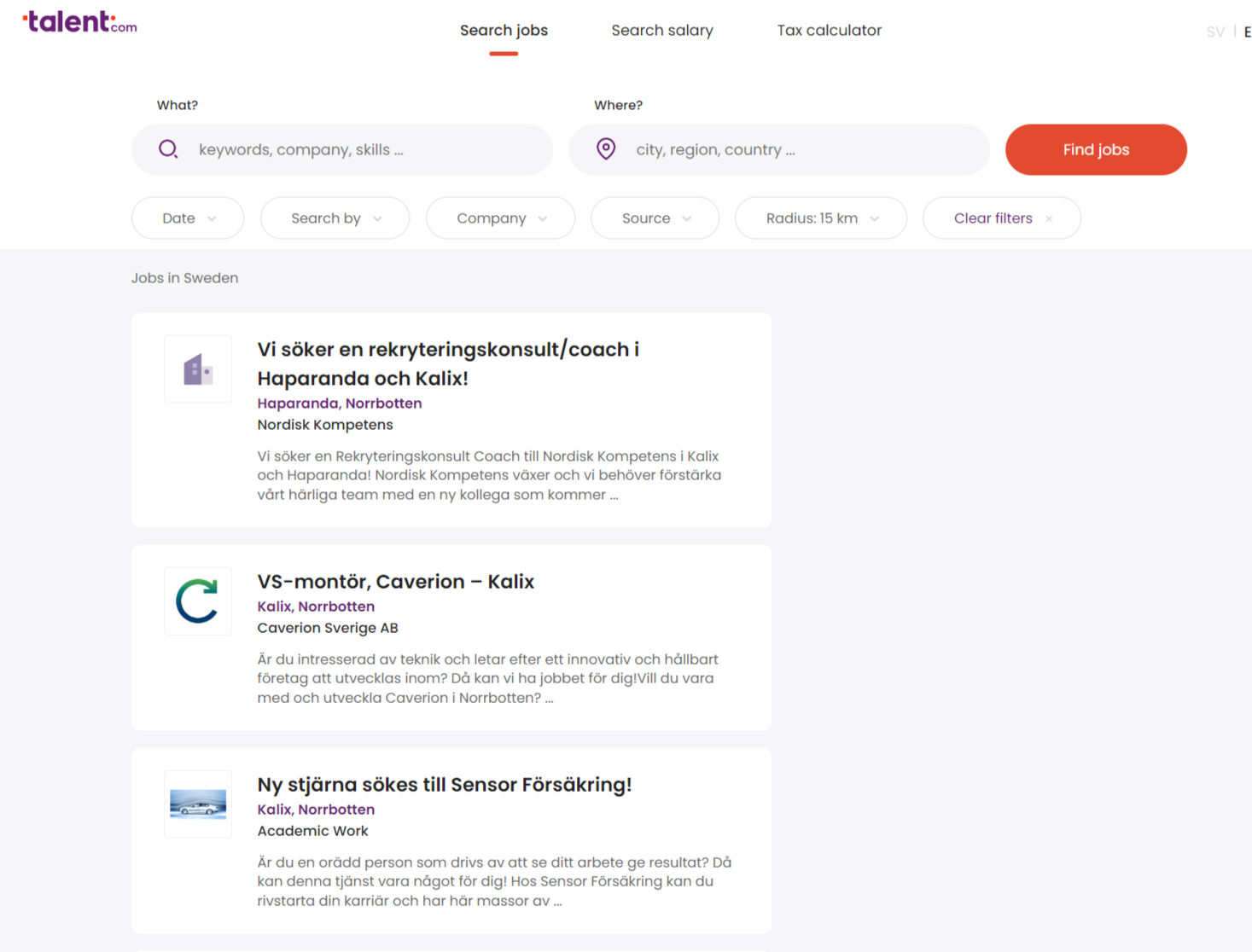
Task: Click the Academic Work company name
Action: point(313,831)
